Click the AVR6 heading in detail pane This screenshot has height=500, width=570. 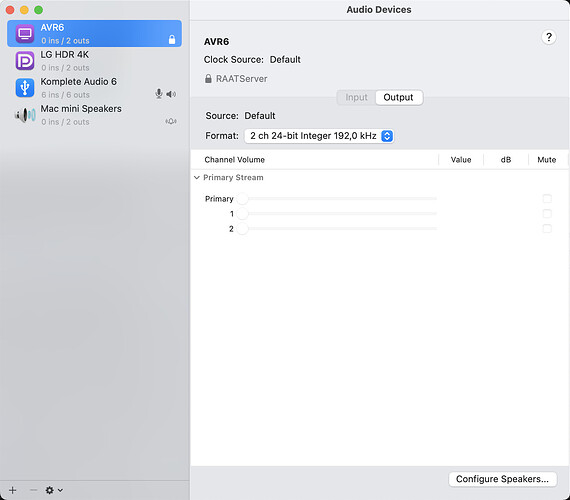(x=216, y=42)
